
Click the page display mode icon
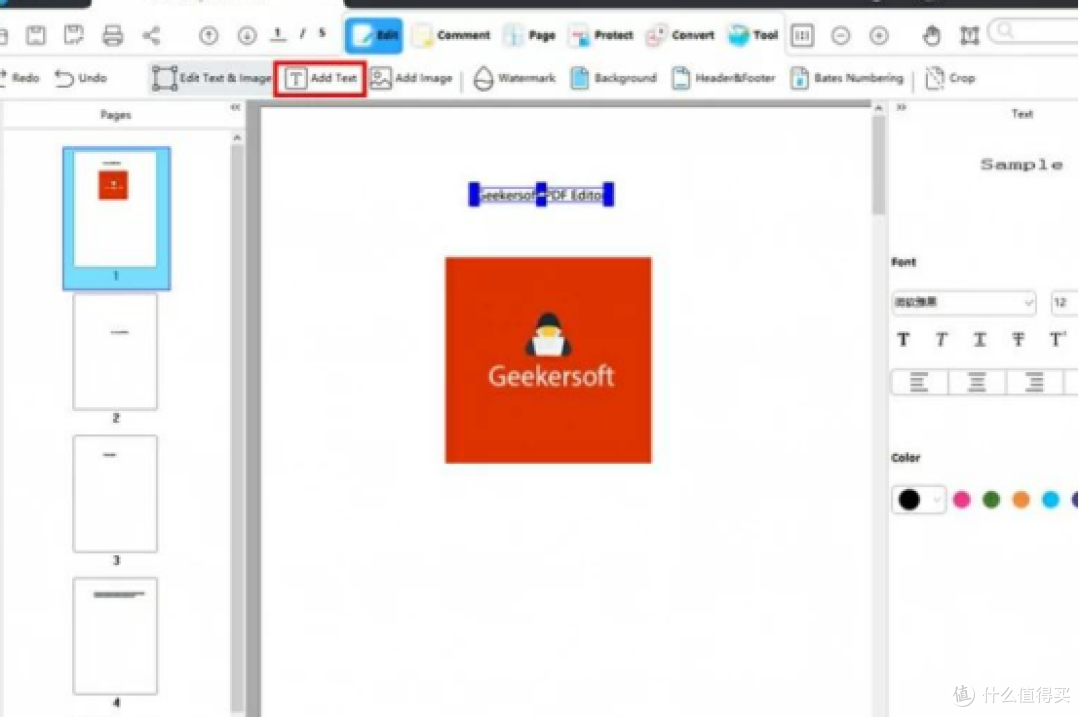[x=802, y=35]
